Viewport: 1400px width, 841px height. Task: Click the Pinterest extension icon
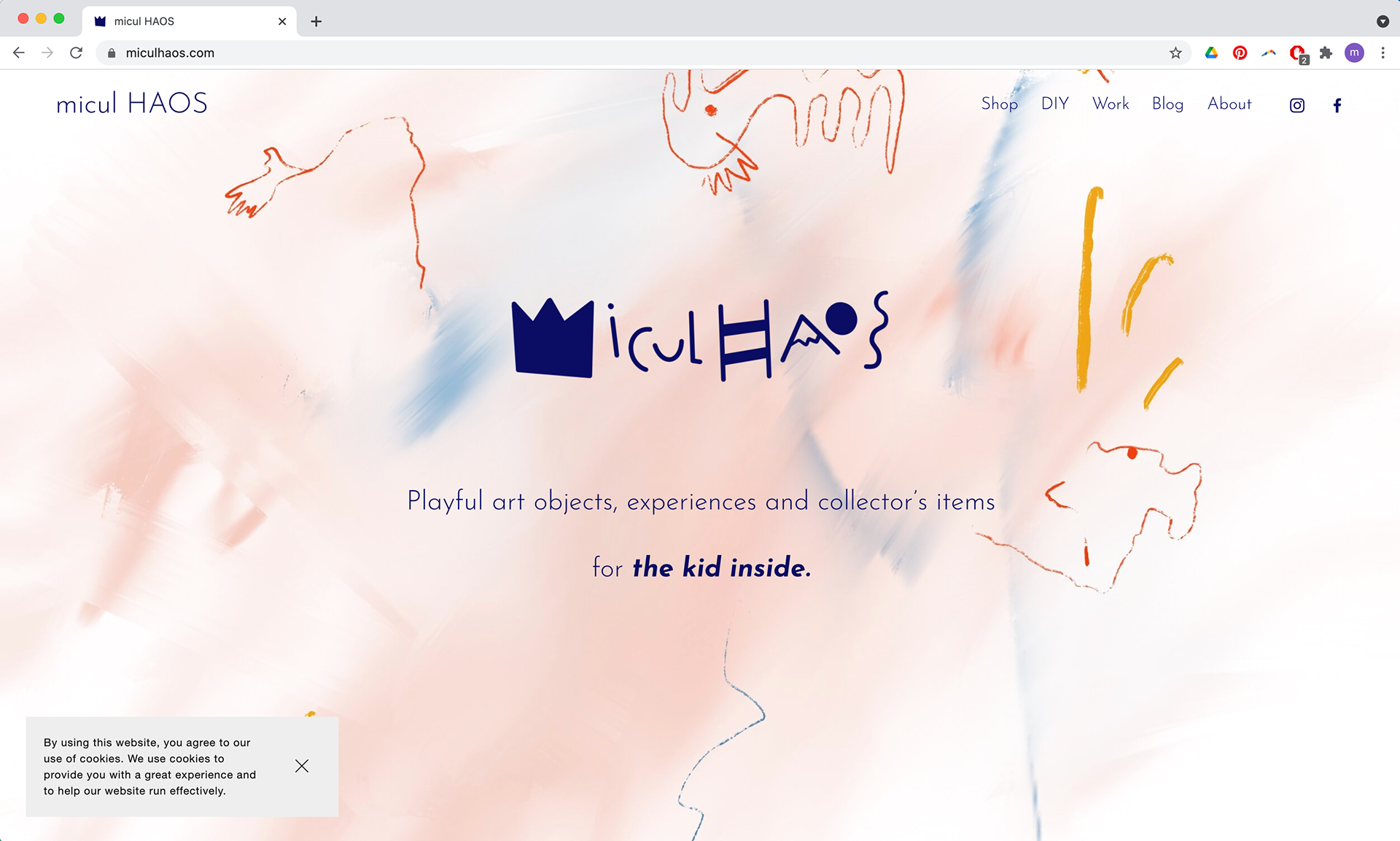pos(1240,53)
